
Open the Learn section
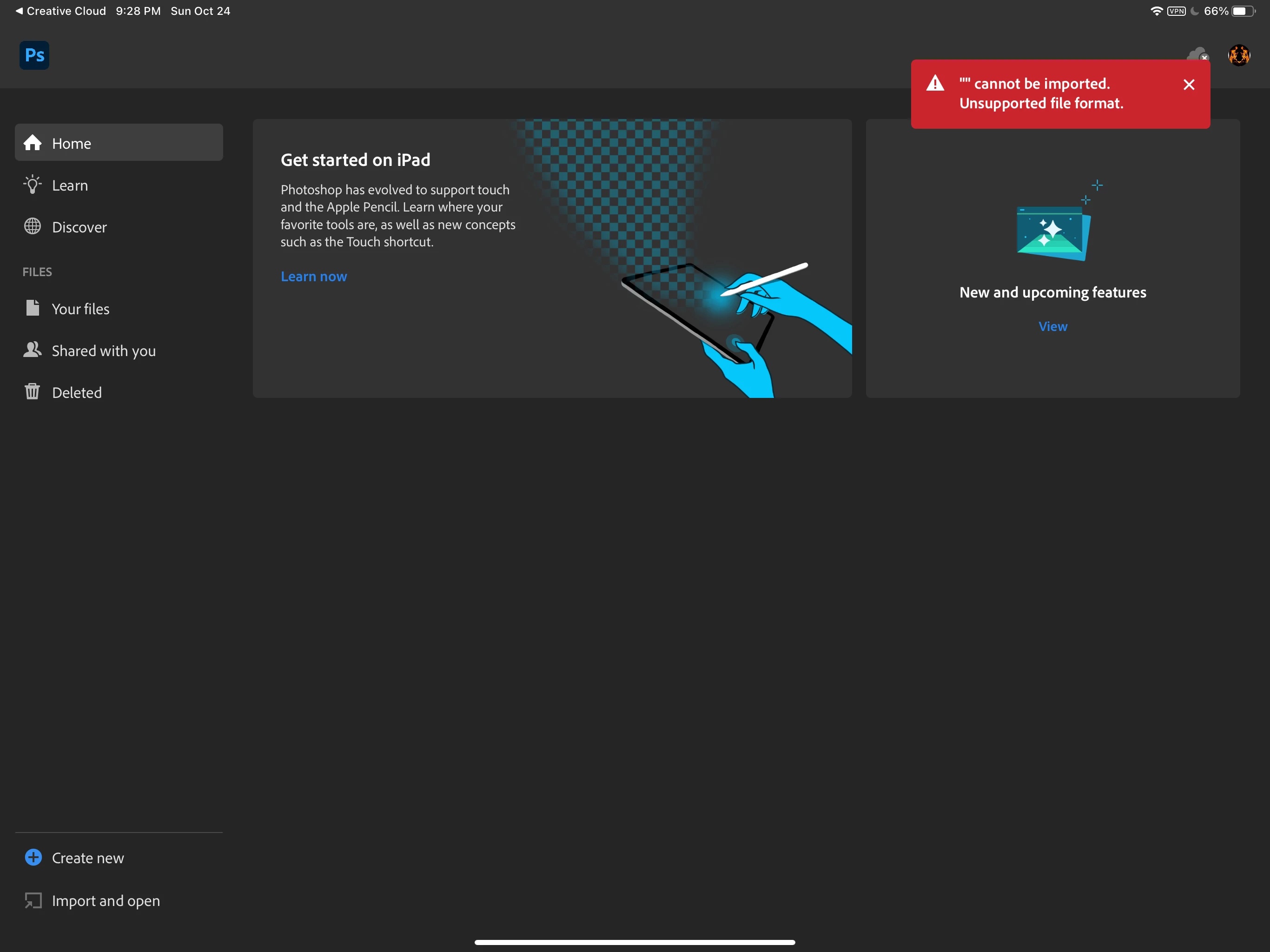[x=69, y=185]
